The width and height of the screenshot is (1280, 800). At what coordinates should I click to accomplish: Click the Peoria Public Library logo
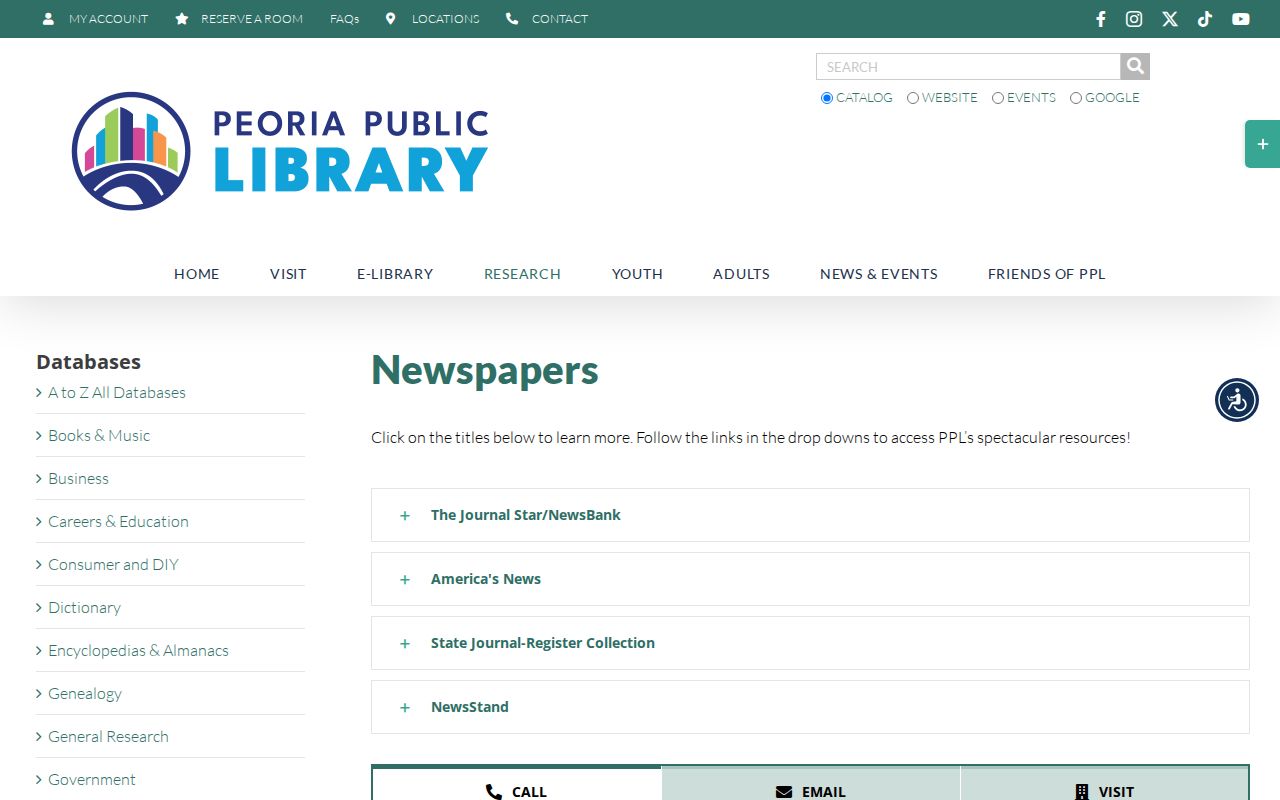(279, 151)
